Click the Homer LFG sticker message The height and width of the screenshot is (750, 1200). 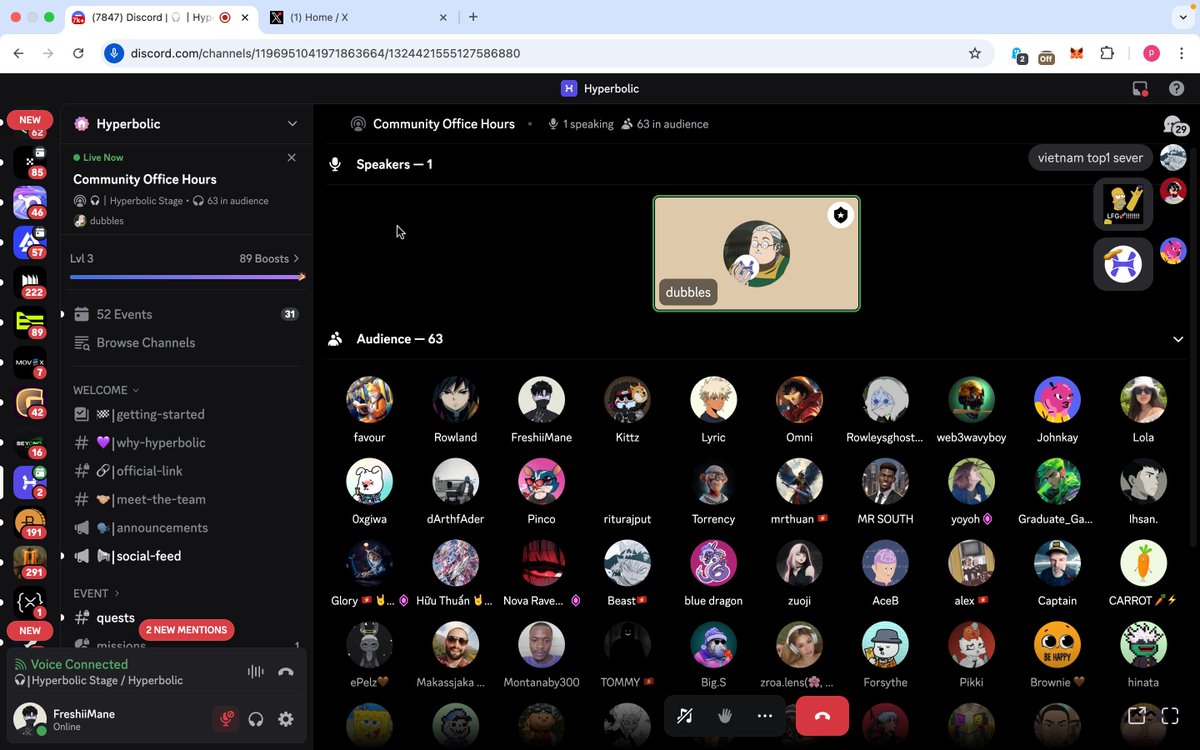point(1123,204)
